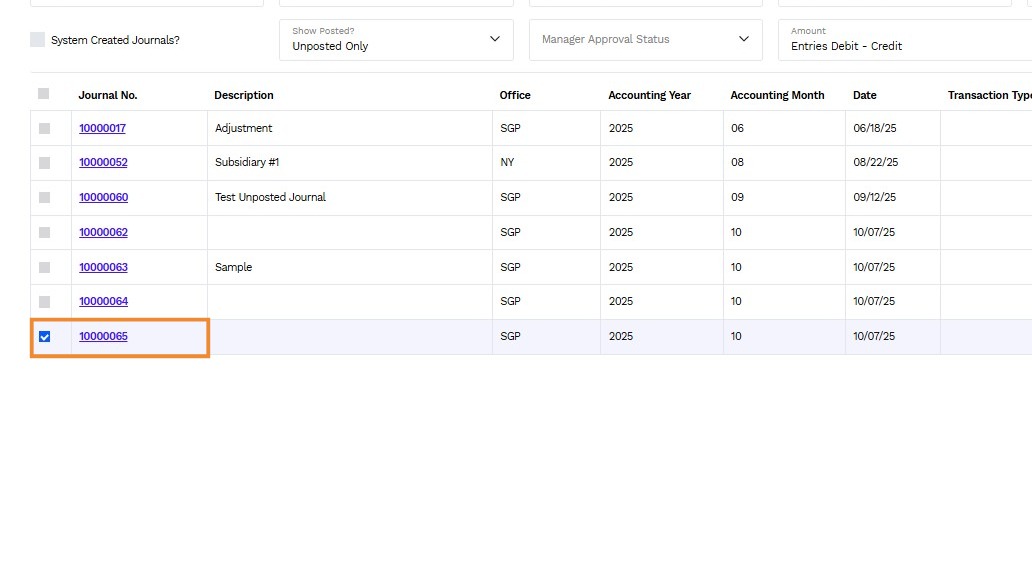Tick the select-all checkbox in table header
This screenshot has width=1032, height=577.
[43, 93]
